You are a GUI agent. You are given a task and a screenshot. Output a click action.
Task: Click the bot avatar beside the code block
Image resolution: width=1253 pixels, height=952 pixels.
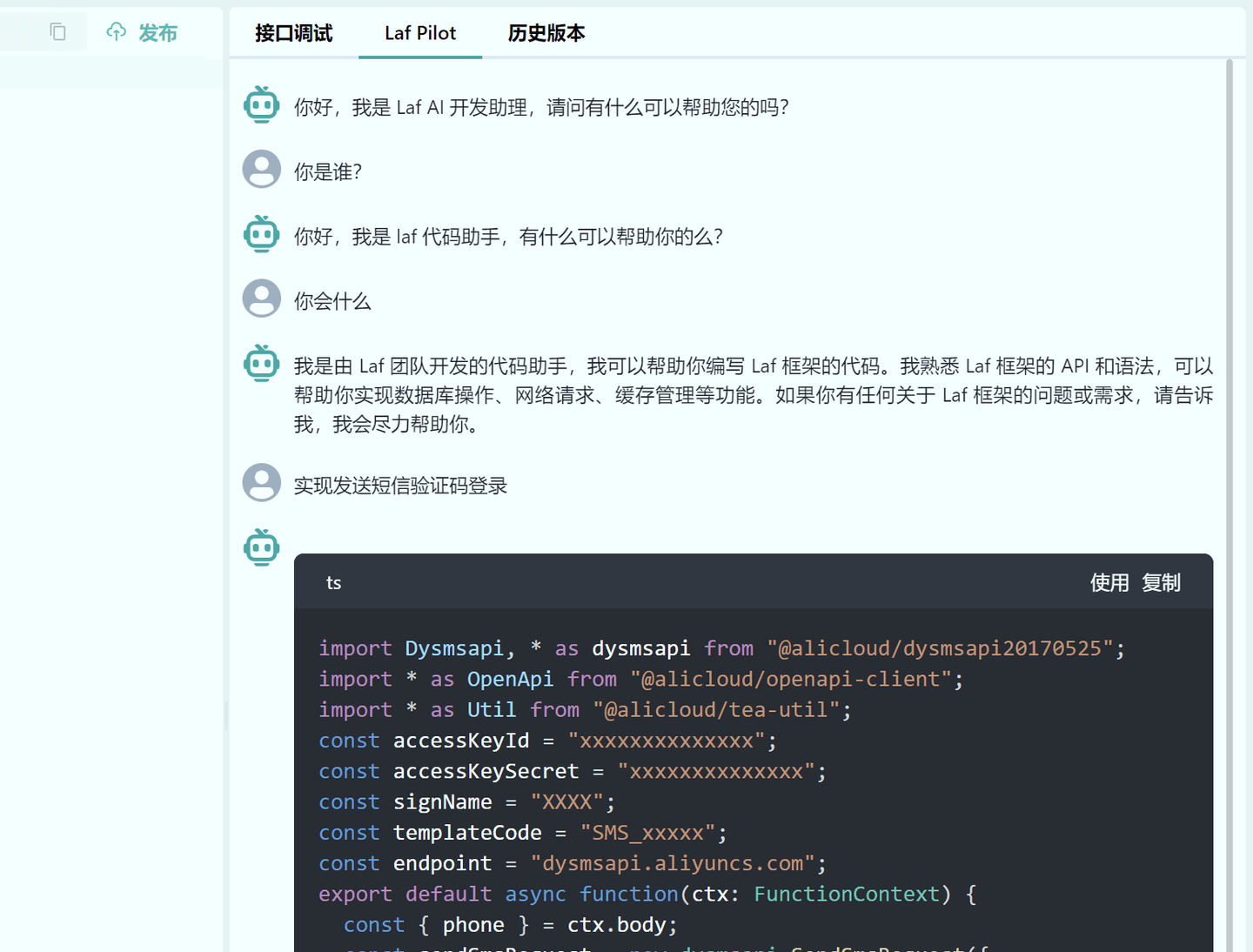click(261, 546)
